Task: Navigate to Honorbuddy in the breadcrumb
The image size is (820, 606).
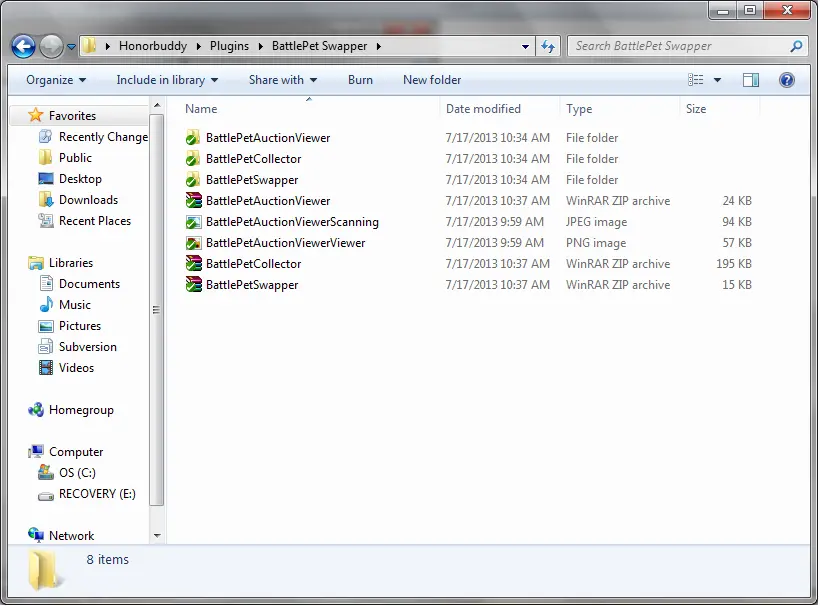Action: (x=153, y=46)
